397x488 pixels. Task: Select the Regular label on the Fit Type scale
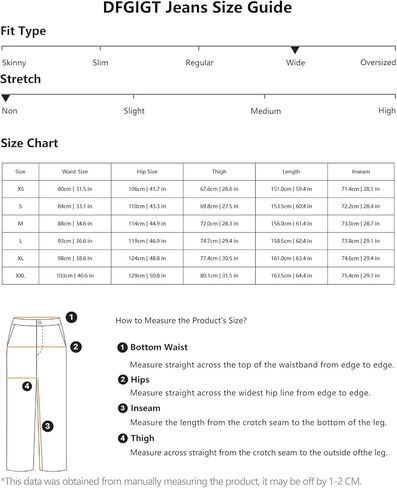click(x=199, y=63)
